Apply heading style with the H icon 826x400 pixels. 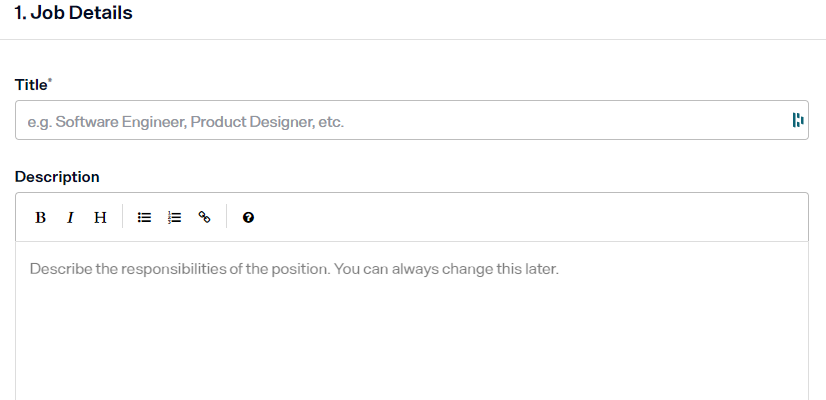[x=100, y=217]
